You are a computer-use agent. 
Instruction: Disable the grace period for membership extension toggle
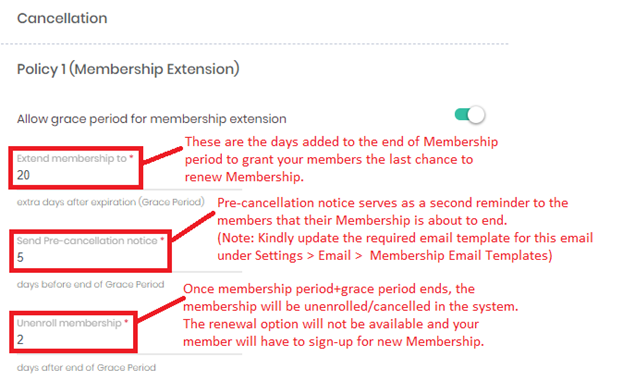pos(470,115)
